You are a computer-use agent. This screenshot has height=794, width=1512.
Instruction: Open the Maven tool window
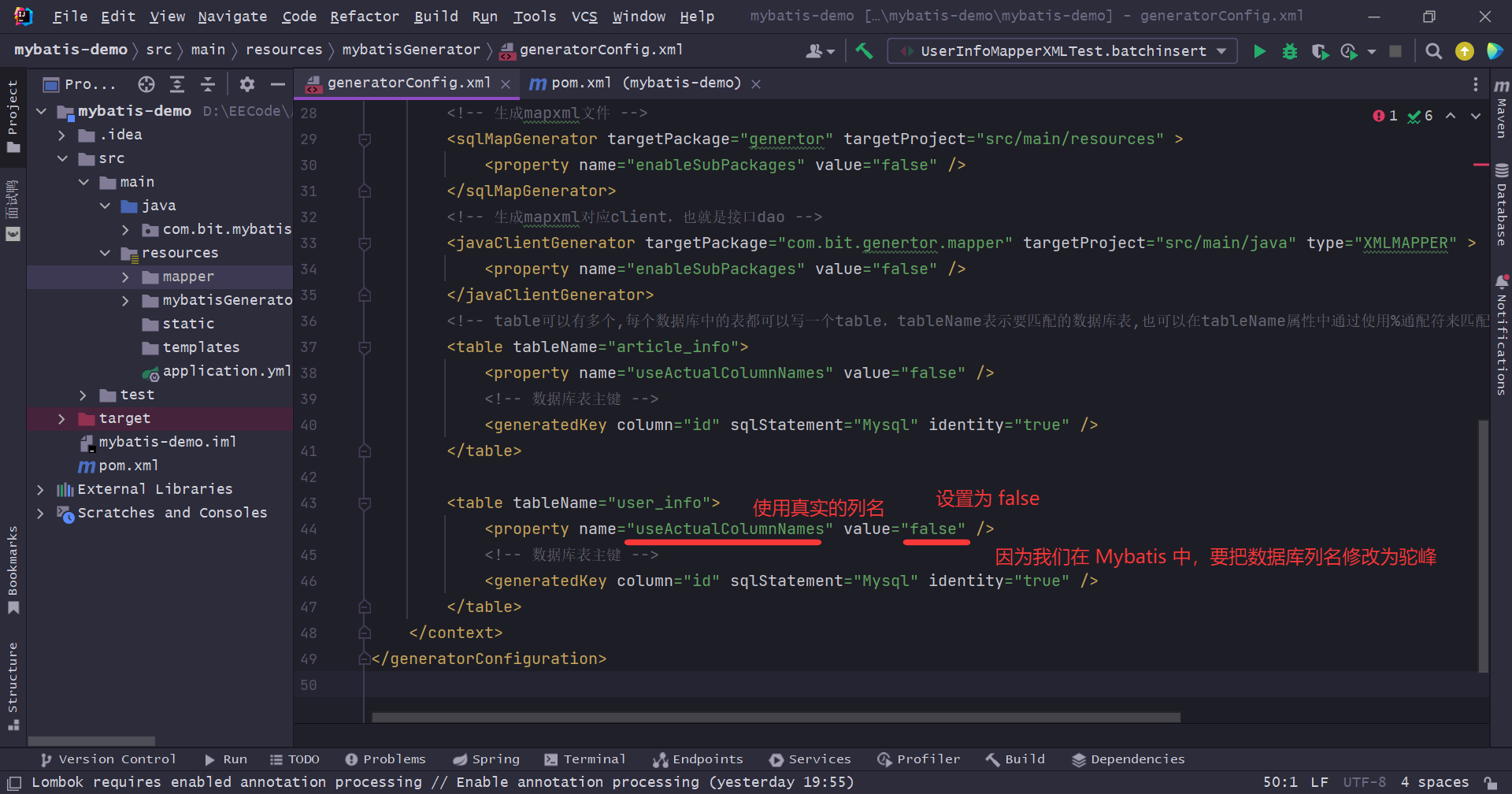click(1501, 109)
